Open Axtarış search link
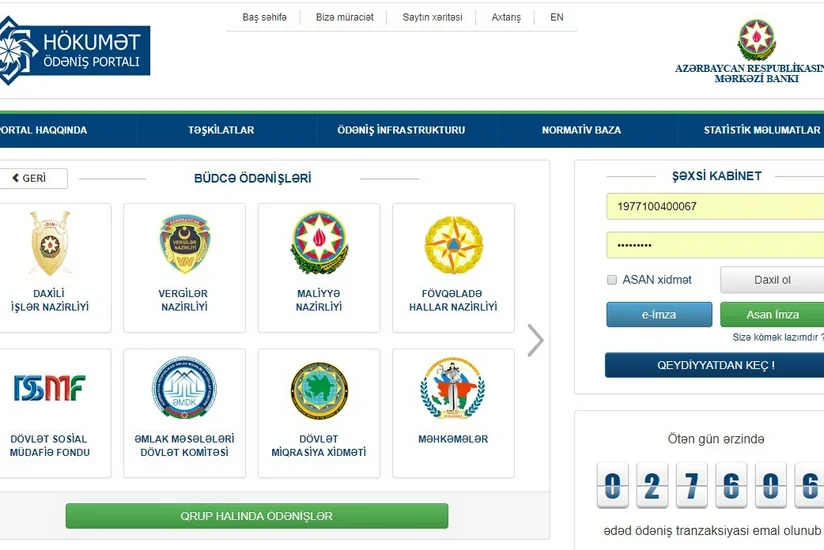The image size is (824, 550). [506, 17]
